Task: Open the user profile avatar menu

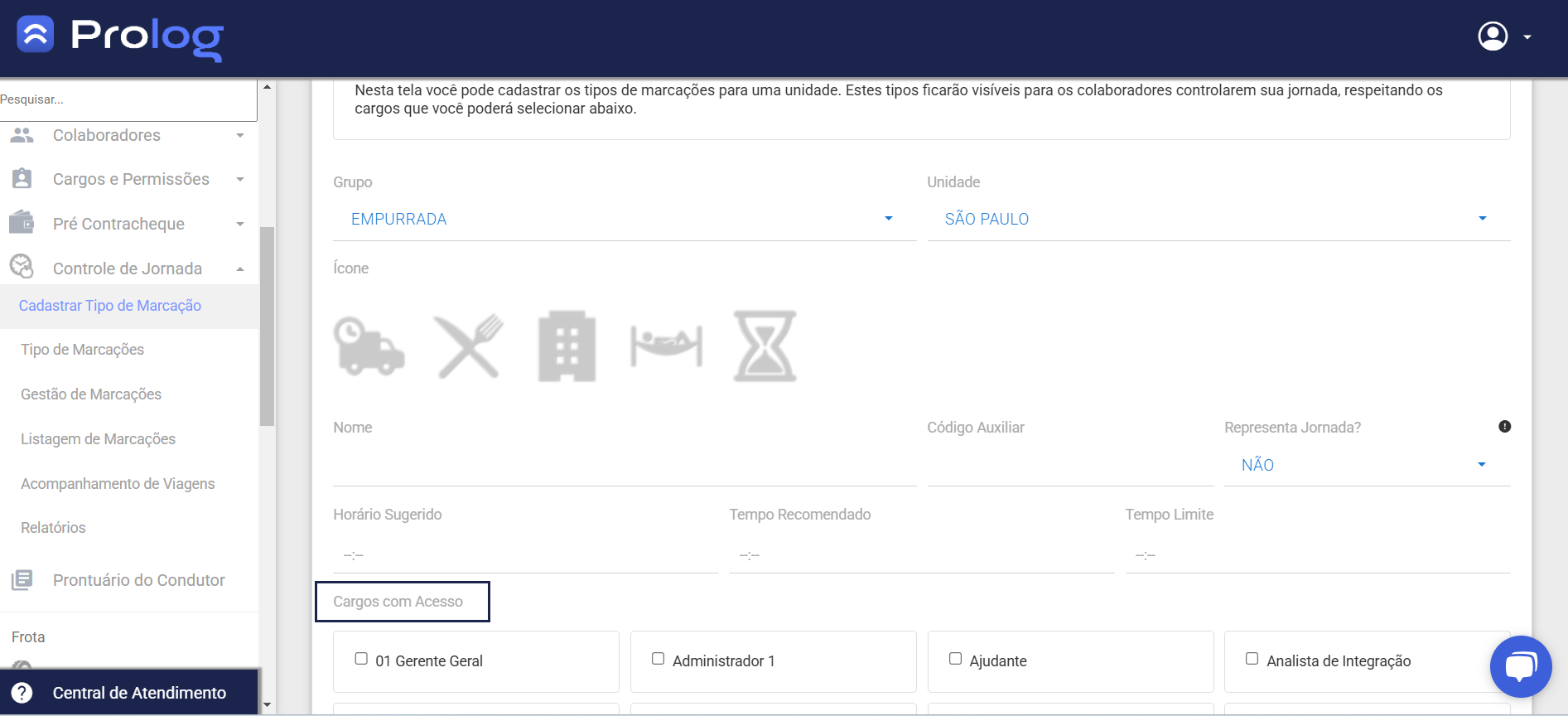Action: [x=1493, y=36]
